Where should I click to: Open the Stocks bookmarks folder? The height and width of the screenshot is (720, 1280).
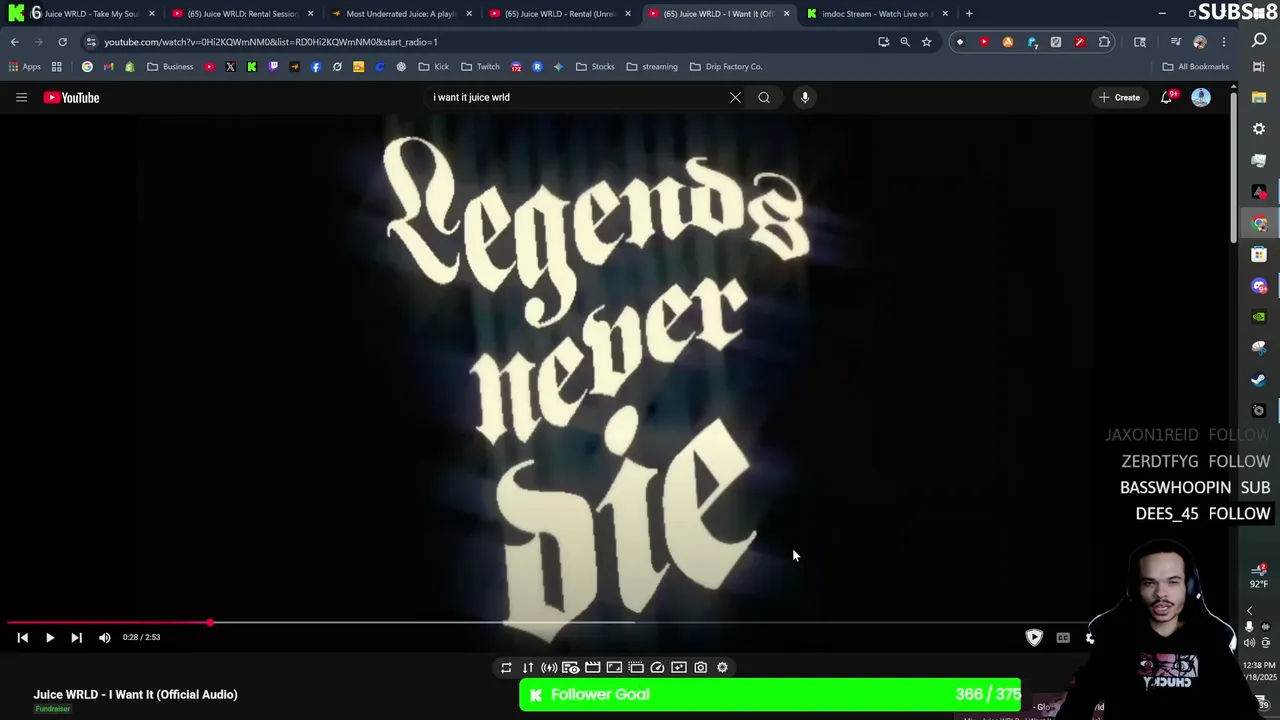point(595,66)
